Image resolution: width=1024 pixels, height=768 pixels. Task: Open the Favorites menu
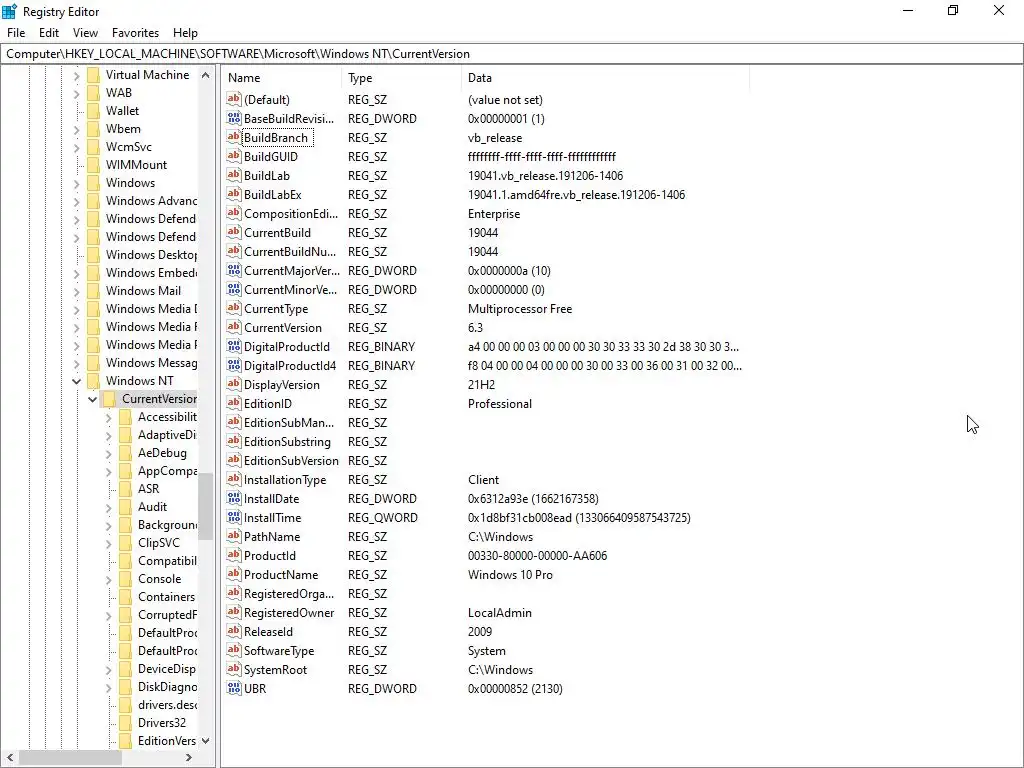(x=135, y=33)
